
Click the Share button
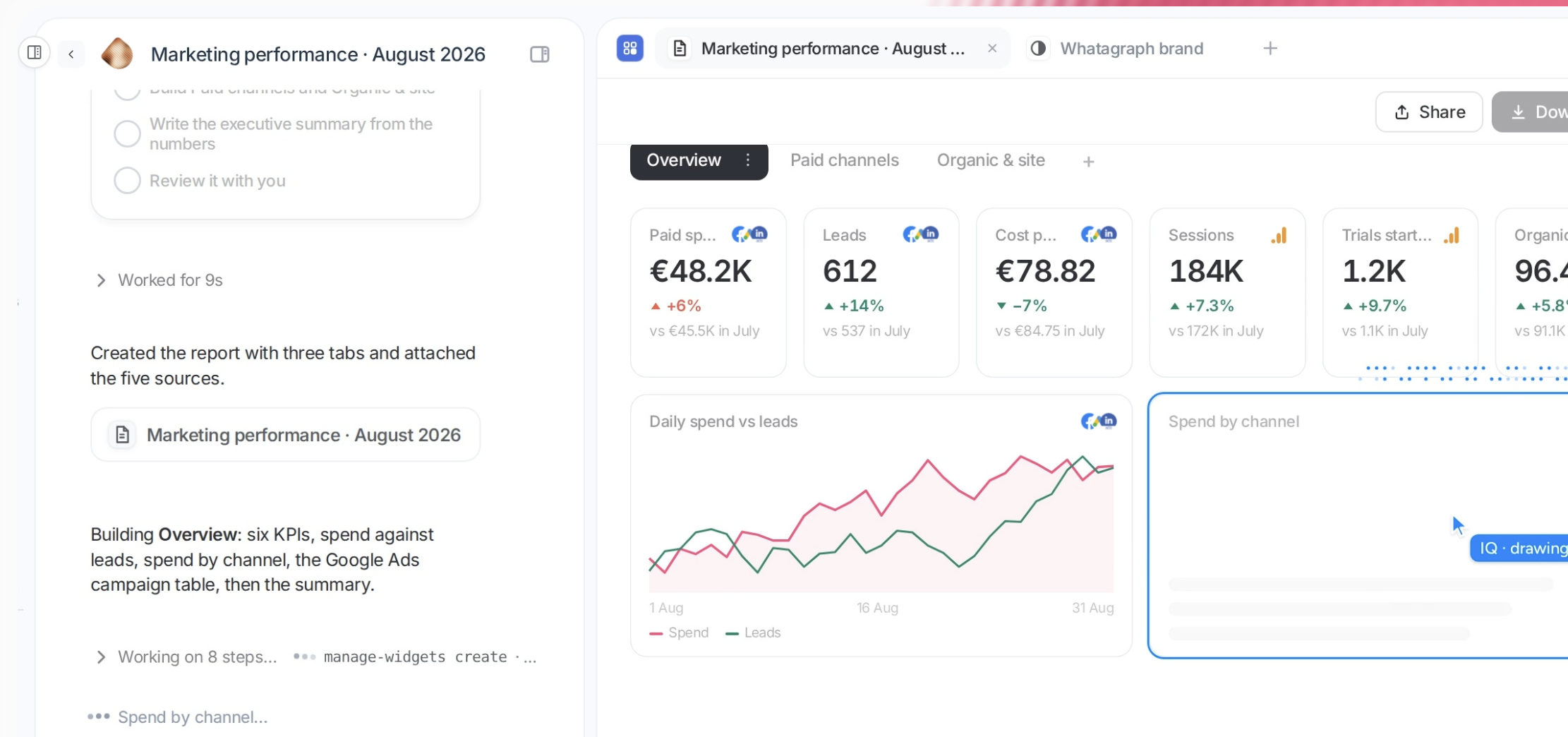click(1429, 112)
